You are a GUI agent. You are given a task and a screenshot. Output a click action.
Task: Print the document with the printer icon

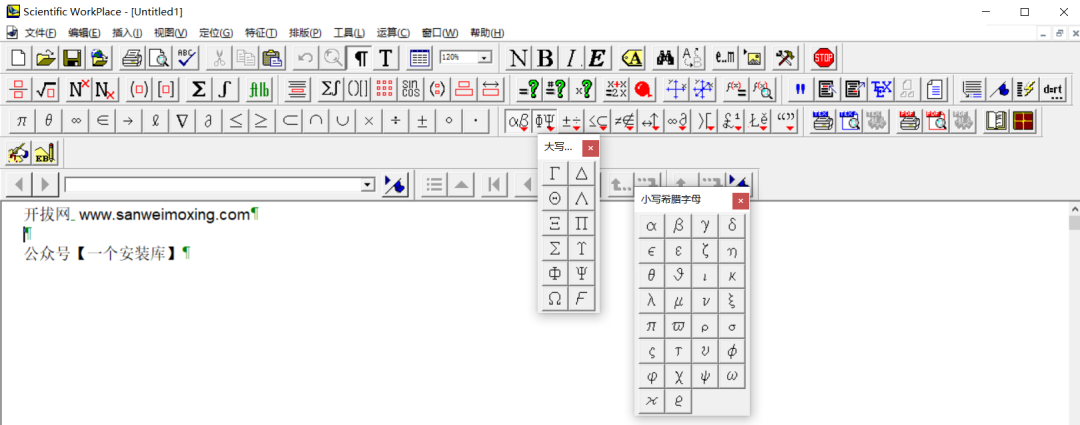tap(132, 58)
